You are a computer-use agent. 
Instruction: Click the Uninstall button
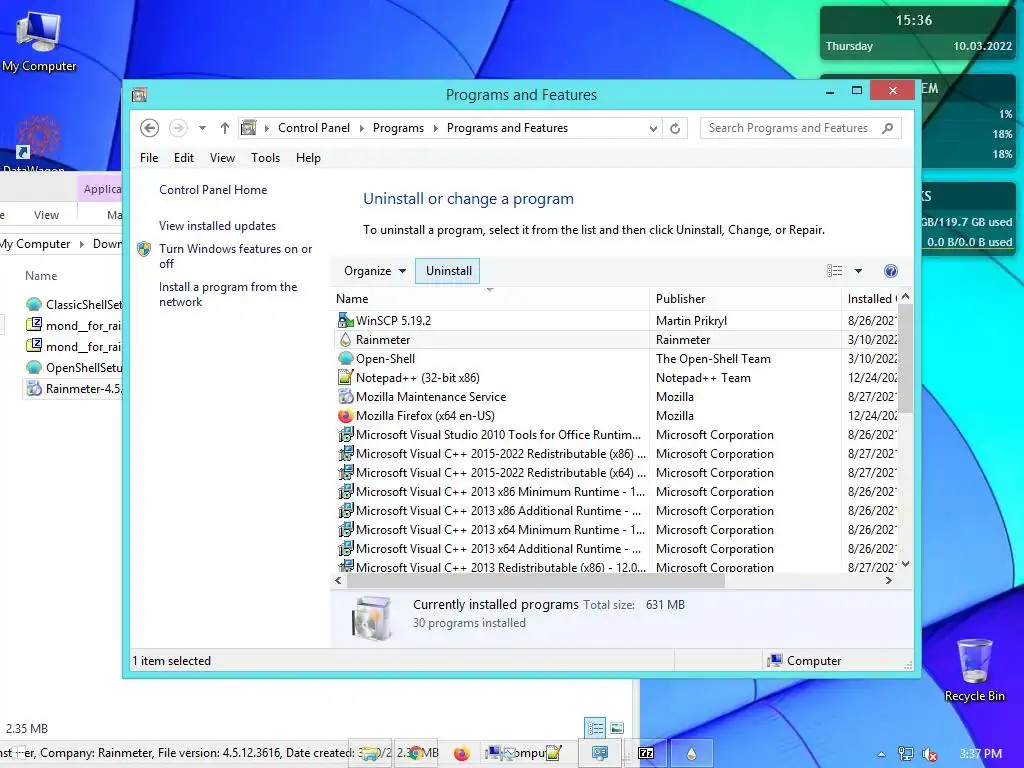tap(449, 270)
